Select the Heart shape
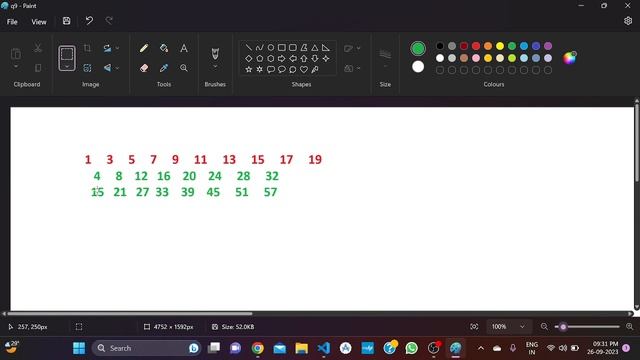 click(304, 69)
